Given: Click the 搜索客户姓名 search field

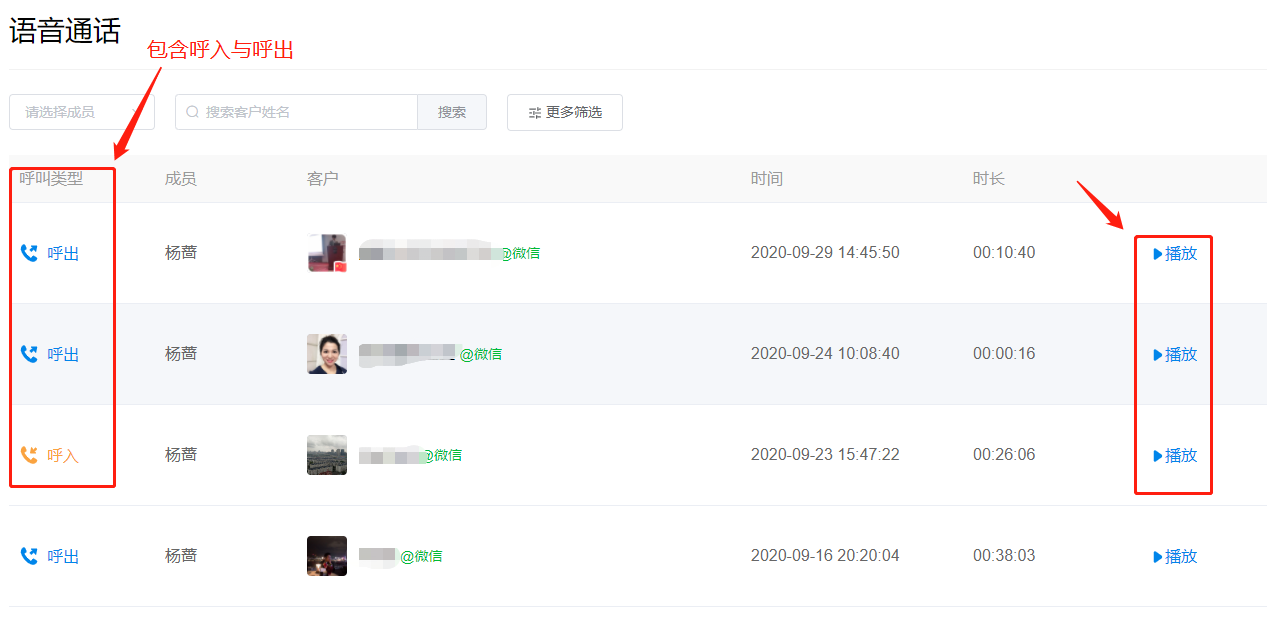Looking at the screenshot, I should [x=296, y=112].
